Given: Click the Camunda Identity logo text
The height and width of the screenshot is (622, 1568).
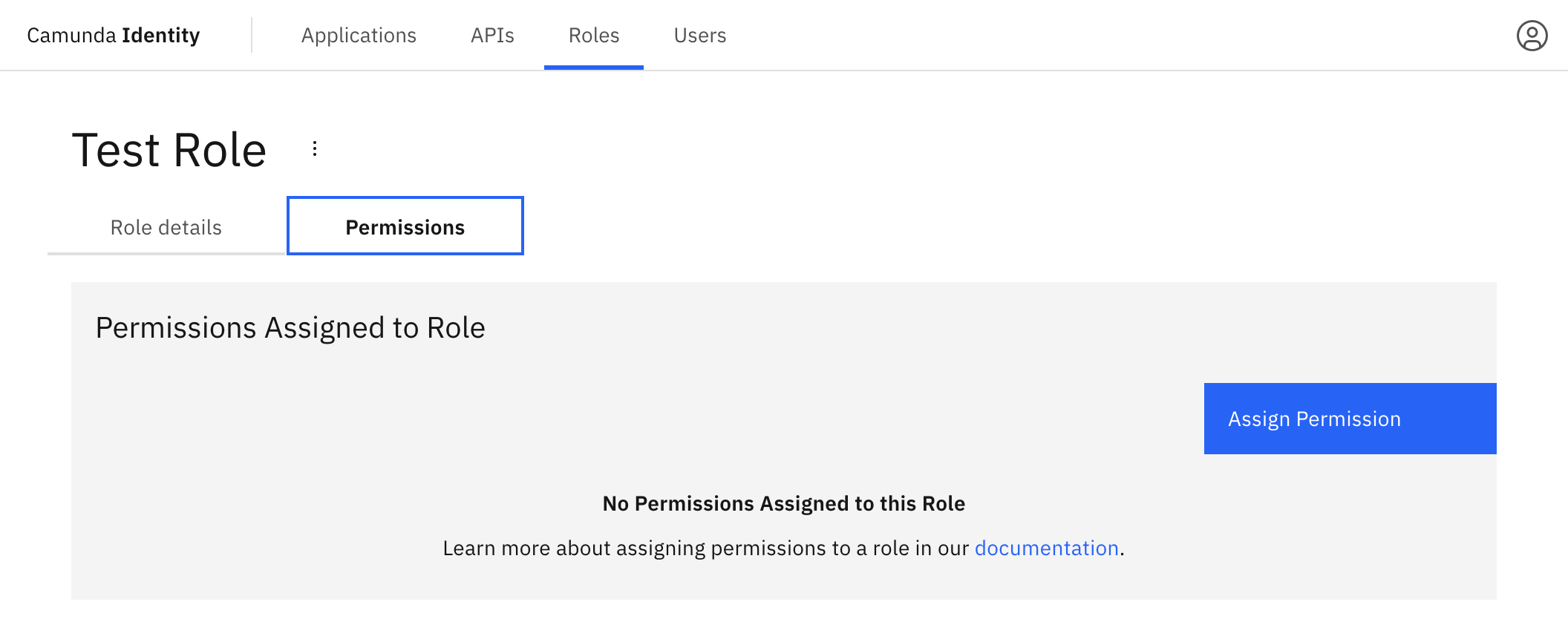Looking at the screenshot, I should pos(114,36).
